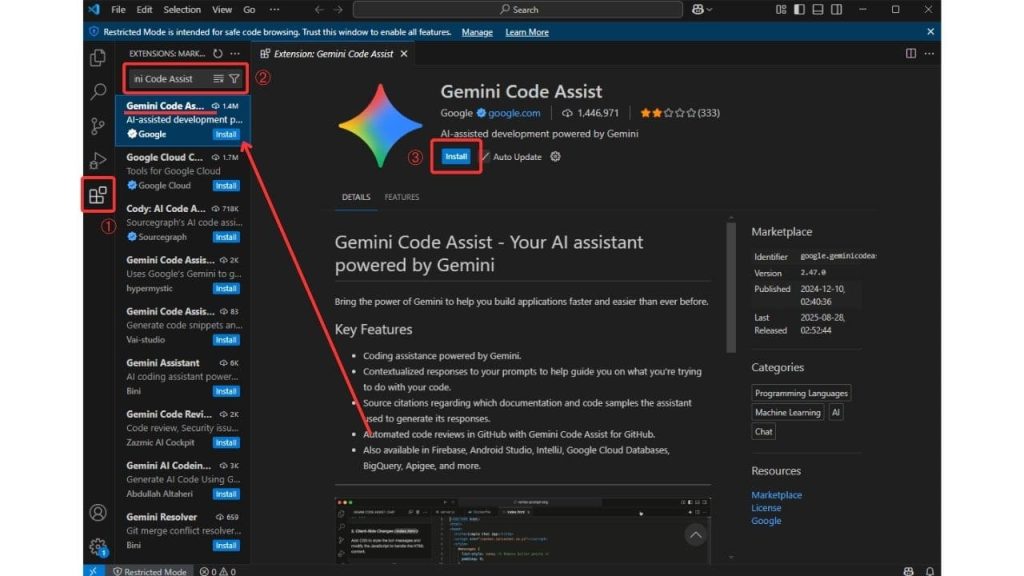This screenshot has width=1024, height=576.
Task: Dismiss the restricted mode banner
Action: click(x=930, y=31)
